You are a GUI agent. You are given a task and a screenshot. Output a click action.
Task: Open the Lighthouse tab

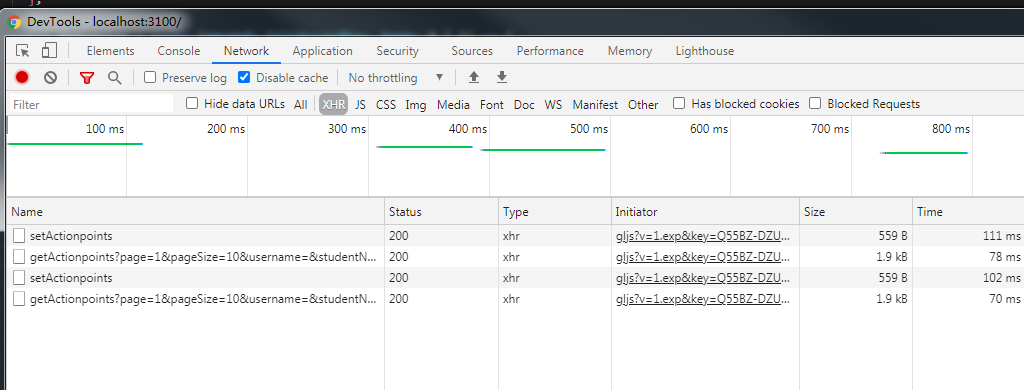pyautogui.click(x=705, y=51)
